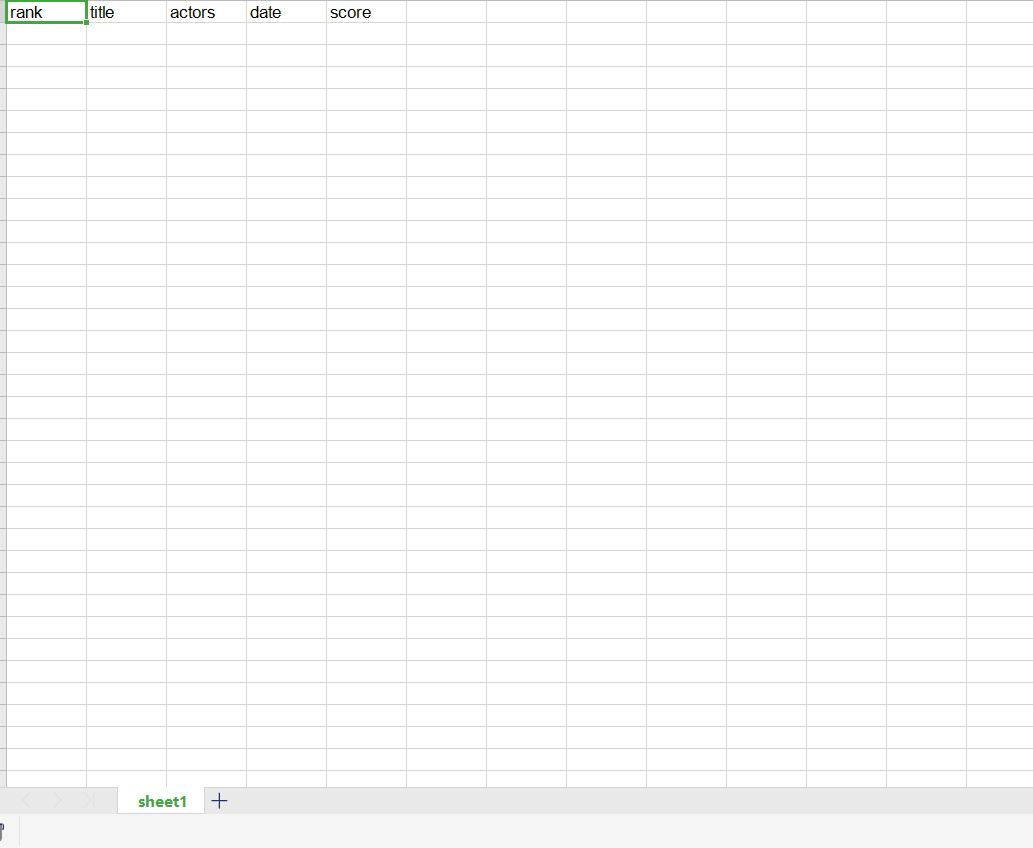Select the 'actors' header cell
Screen dimensions: 1033x848
click(206, 12)
